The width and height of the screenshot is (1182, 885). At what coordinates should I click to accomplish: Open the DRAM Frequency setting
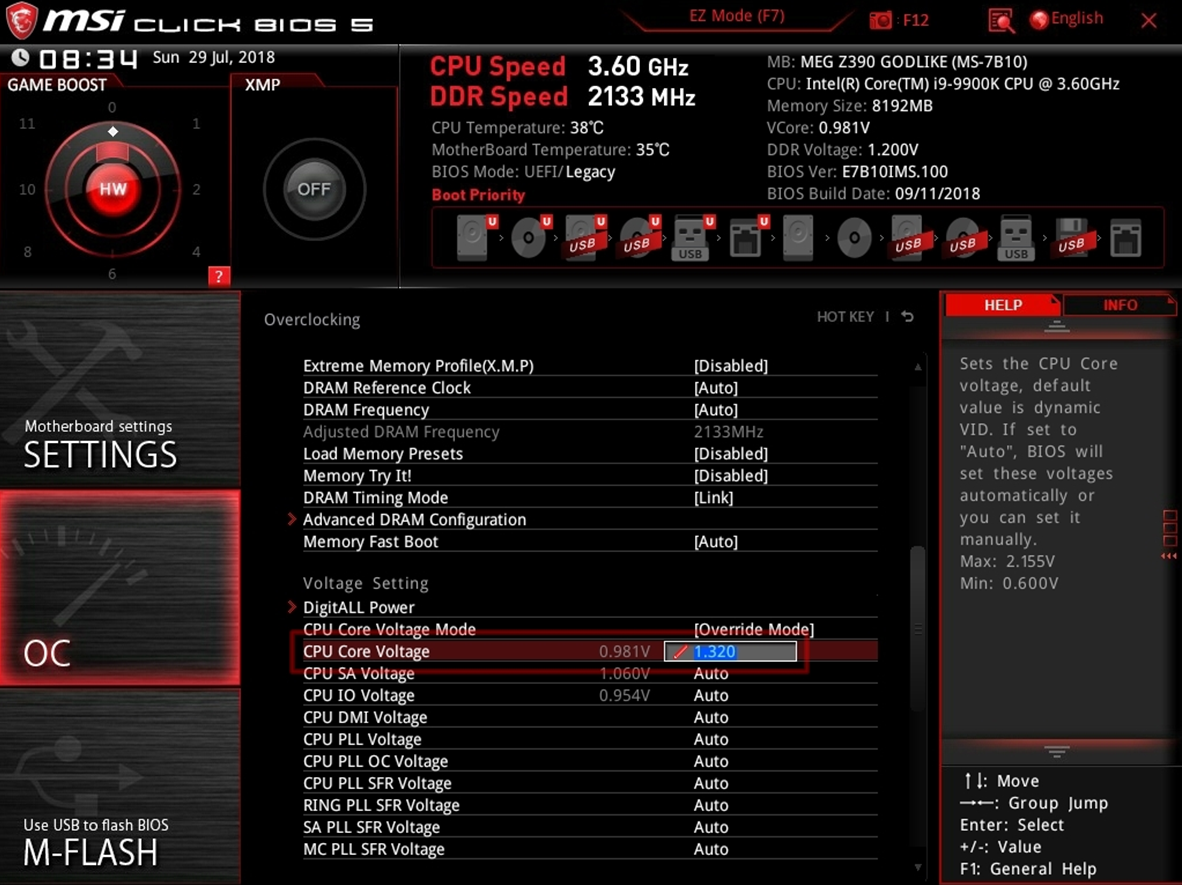590,409
